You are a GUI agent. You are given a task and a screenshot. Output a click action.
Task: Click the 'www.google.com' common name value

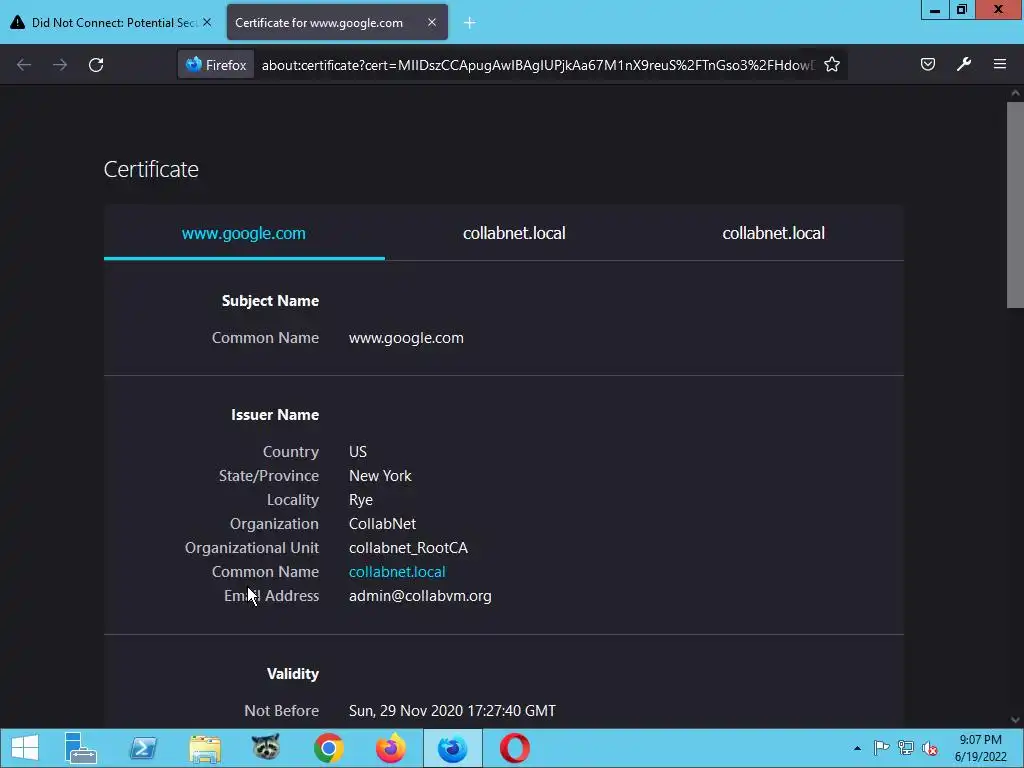click(x=406, y=338)
